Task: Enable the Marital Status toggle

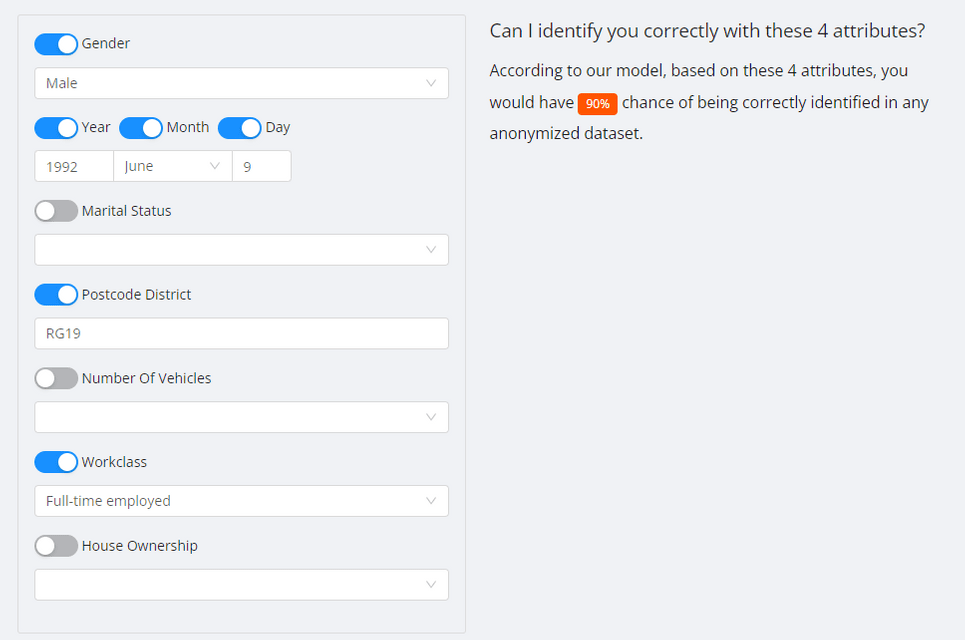Action: pos(56,211)
